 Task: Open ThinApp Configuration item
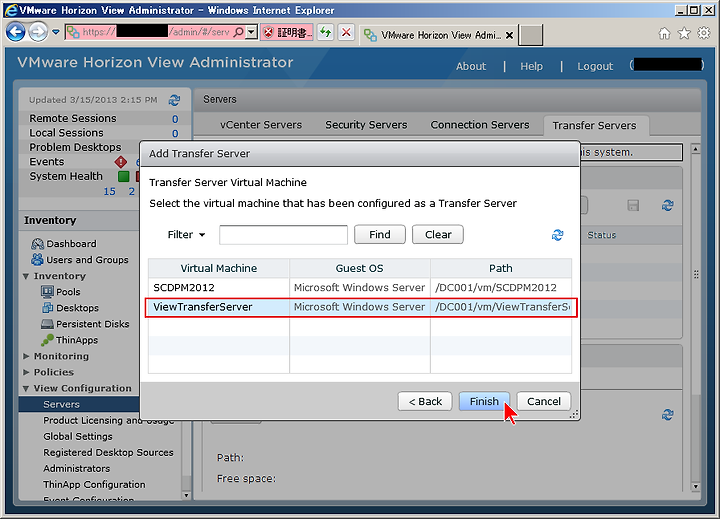[94, 485]
